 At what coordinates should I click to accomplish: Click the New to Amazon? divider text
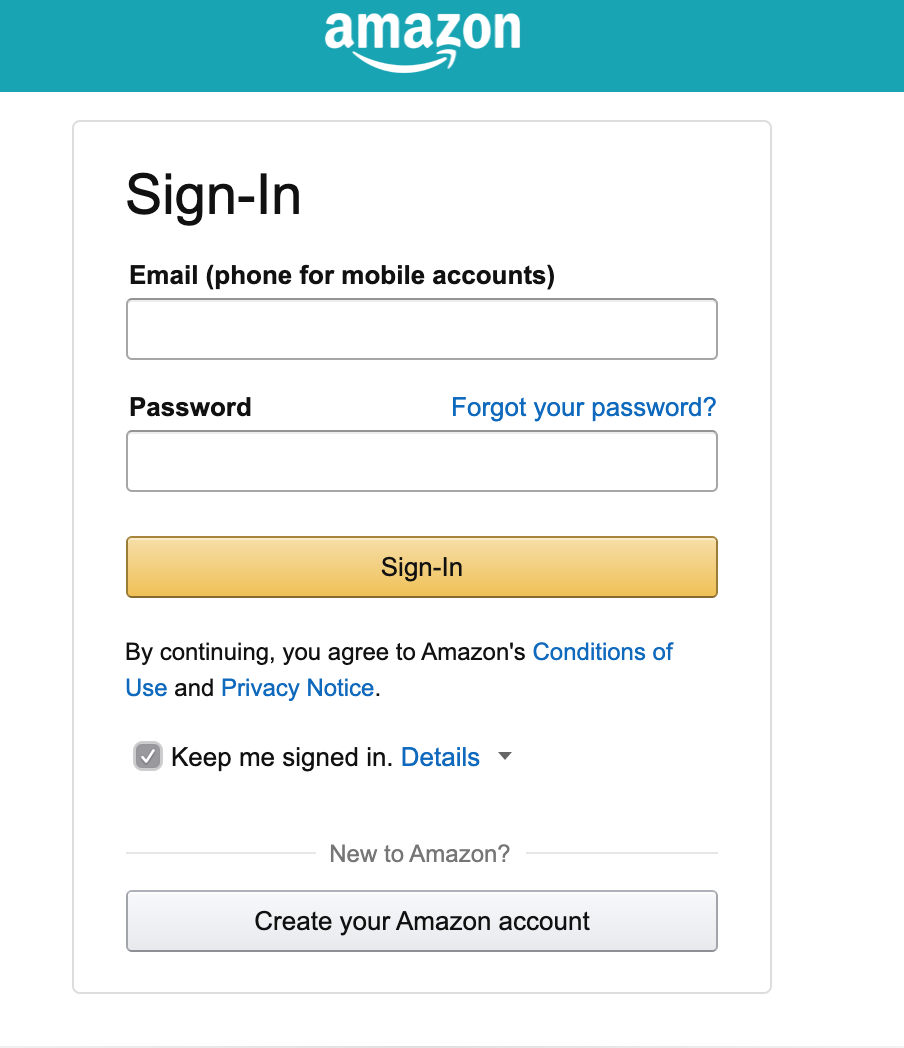[420, 854]
